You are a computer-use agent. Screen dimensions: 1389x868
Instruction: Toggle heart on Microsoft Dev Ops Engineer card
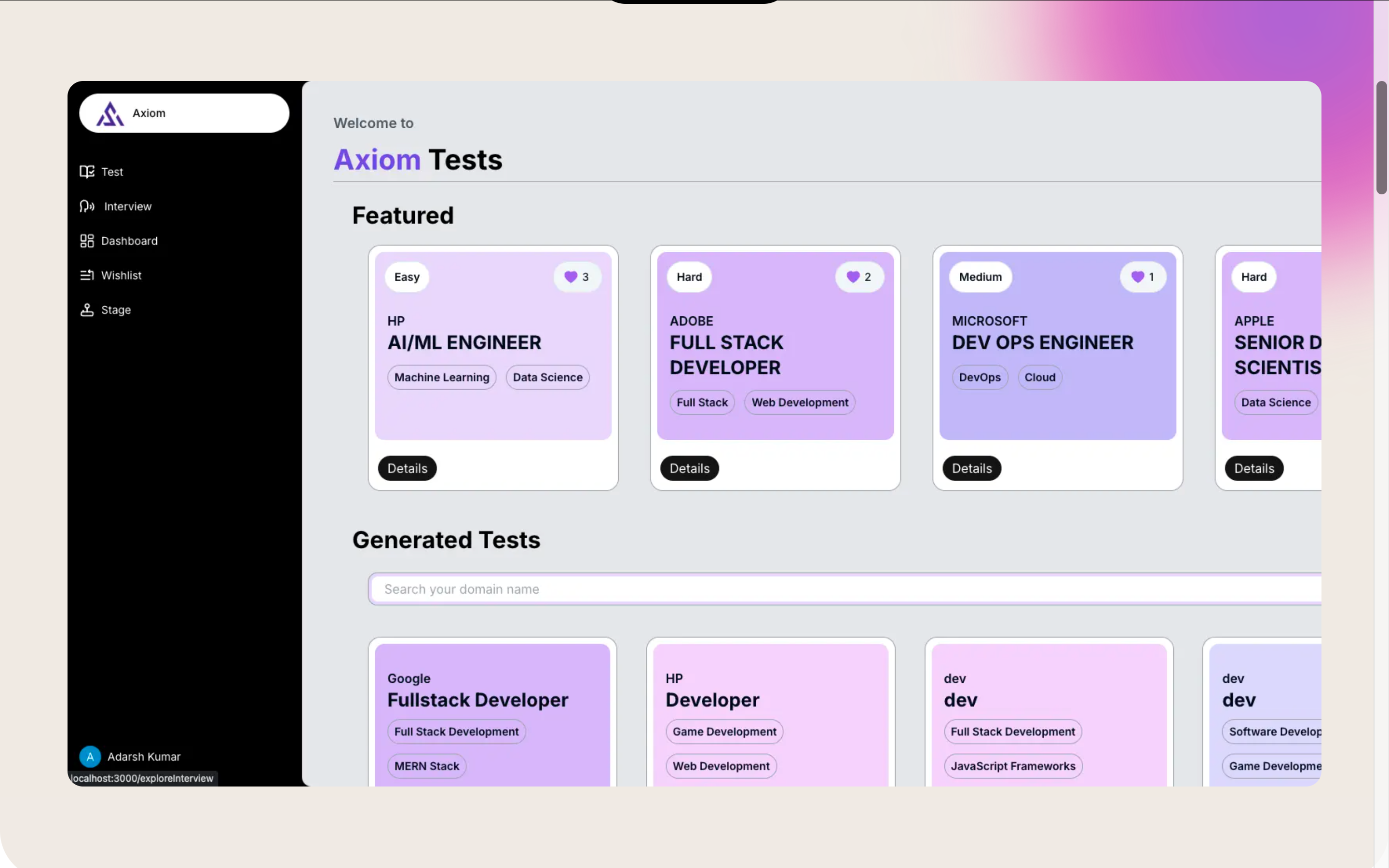tap(1137, 277)
